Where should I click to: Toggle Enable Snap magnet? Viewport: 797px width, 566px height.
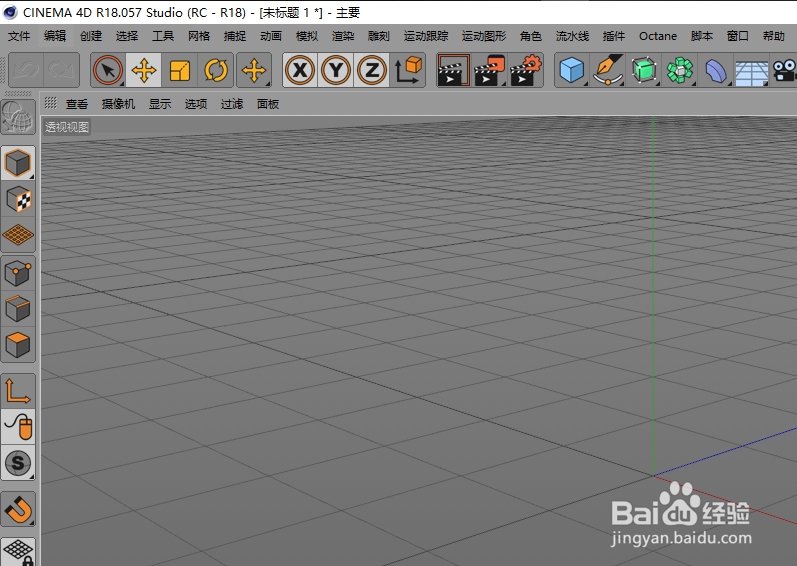tap(18, 509)
